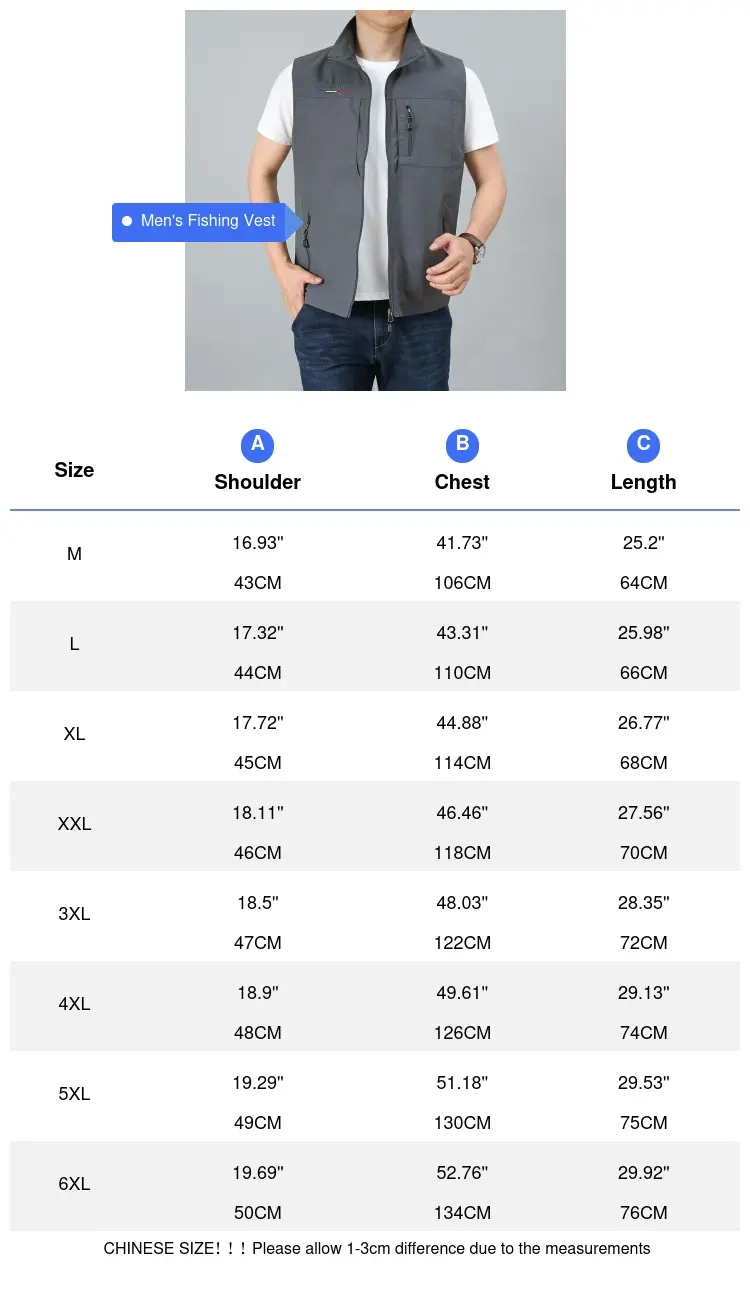Click the blue circle C icon
Viewport: 750px width, 1300px height.
(x=643, y=445)
